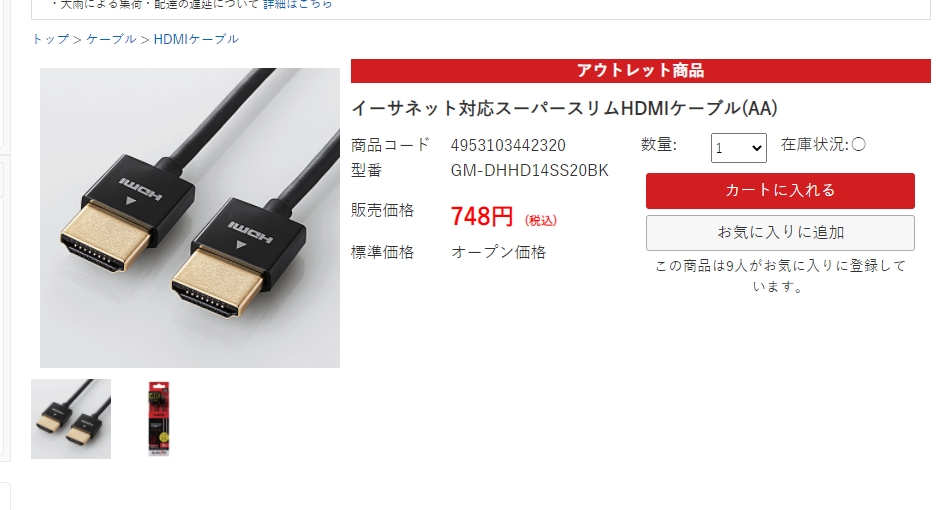Click the 在庫状況 circle stock icon

pos(858,144)
